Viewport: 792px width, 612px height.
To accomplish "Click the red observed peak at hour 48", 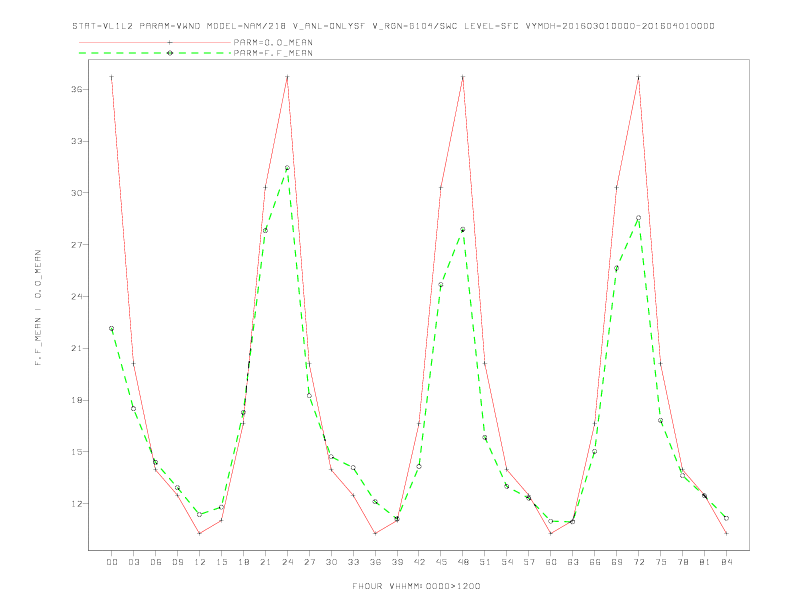I will click(463, 77).
